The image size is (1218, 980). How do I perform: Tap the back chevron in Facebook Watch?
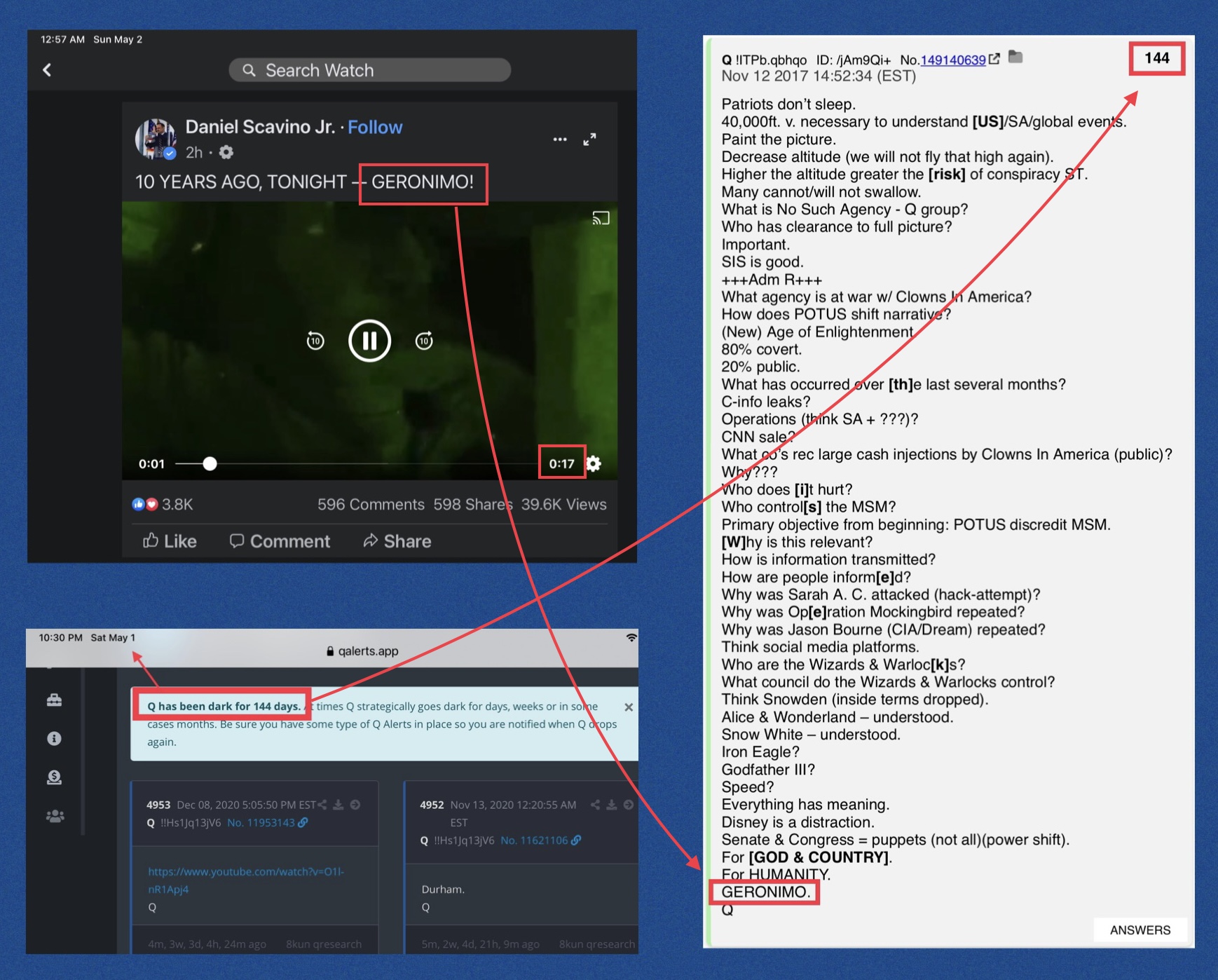click(47, 70)
